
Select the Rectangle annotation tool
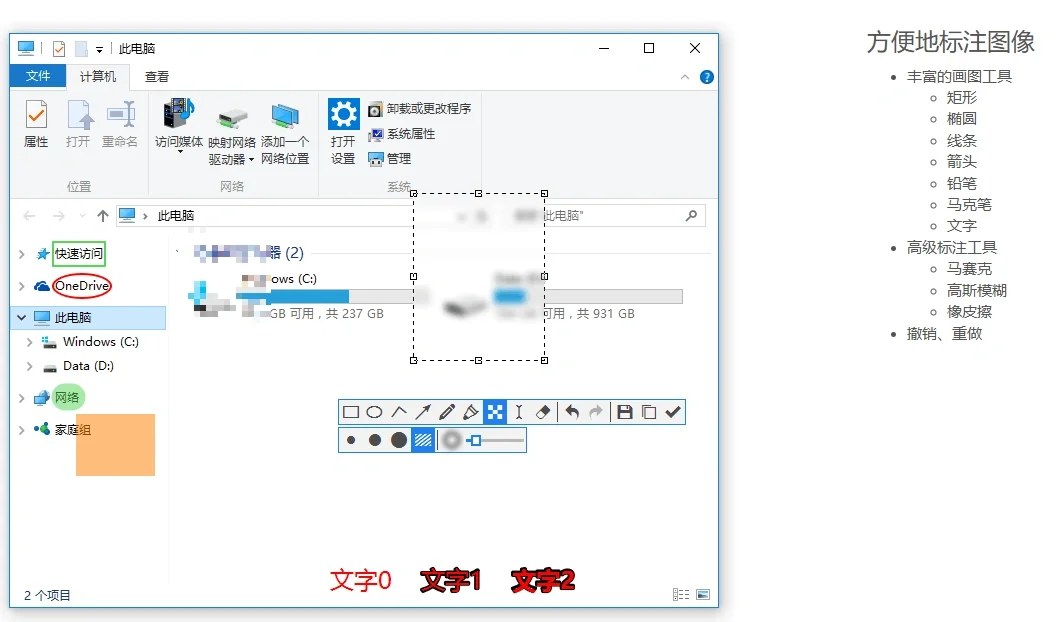pyautogui.click(x=351, y=411)
